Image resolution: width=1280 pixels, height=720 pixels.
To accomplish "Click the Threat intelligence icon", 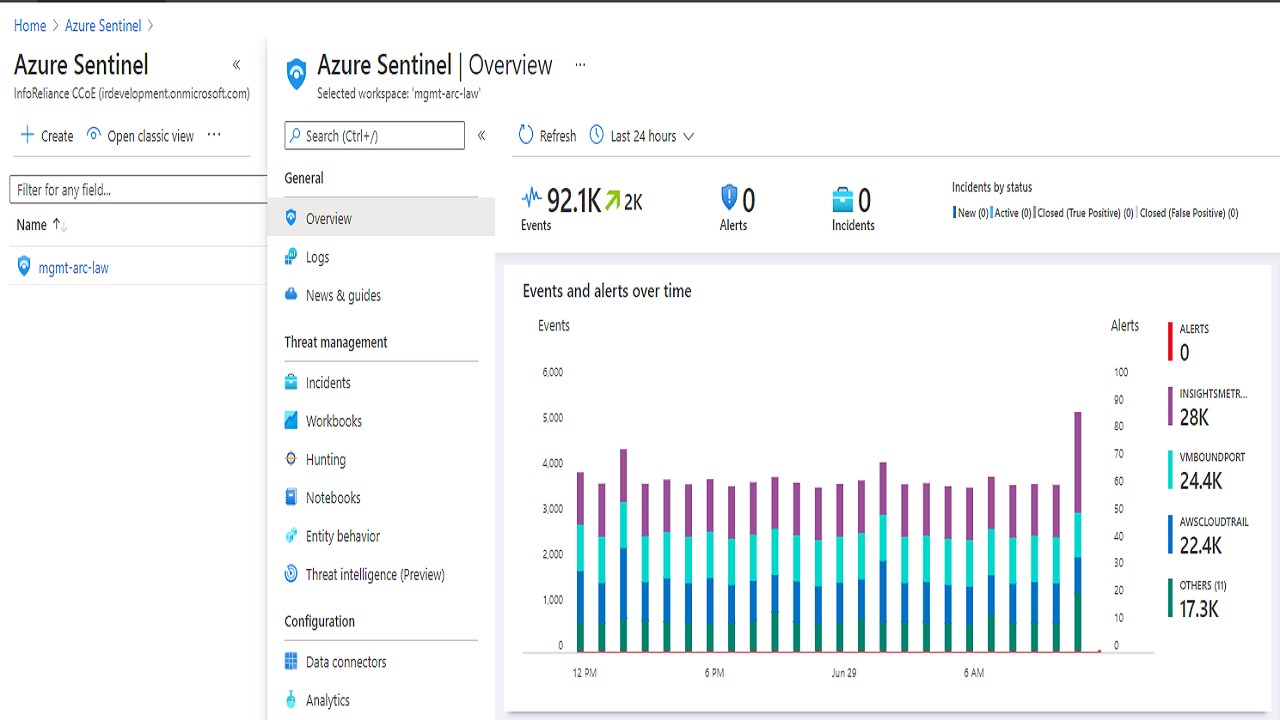I will [291, 574].
